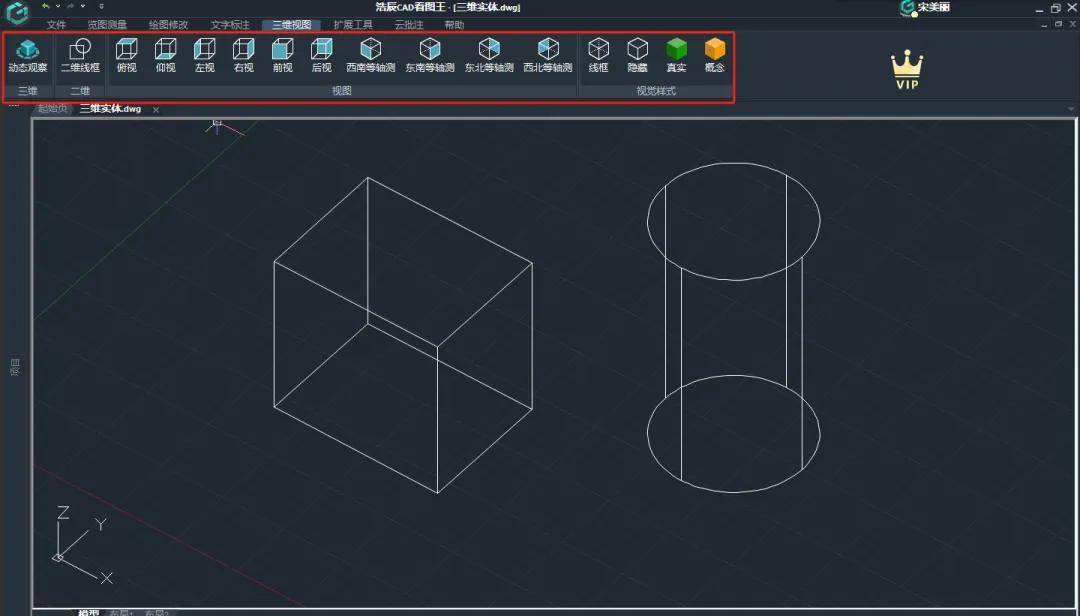
Task: Open the 云批注 tab
Action: point(409,25)
